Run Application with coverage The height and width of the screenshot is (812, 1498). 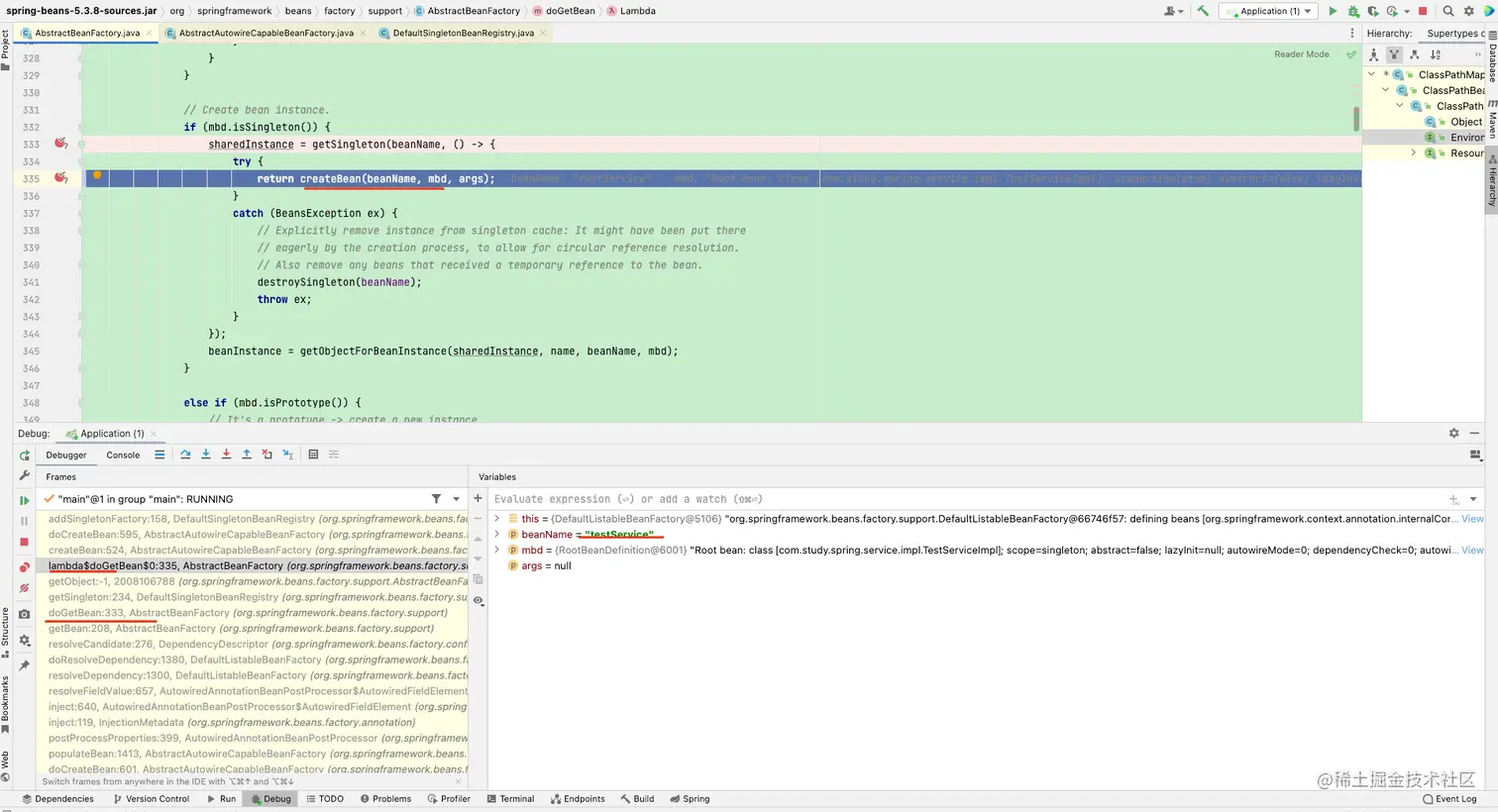(1373, 11)
